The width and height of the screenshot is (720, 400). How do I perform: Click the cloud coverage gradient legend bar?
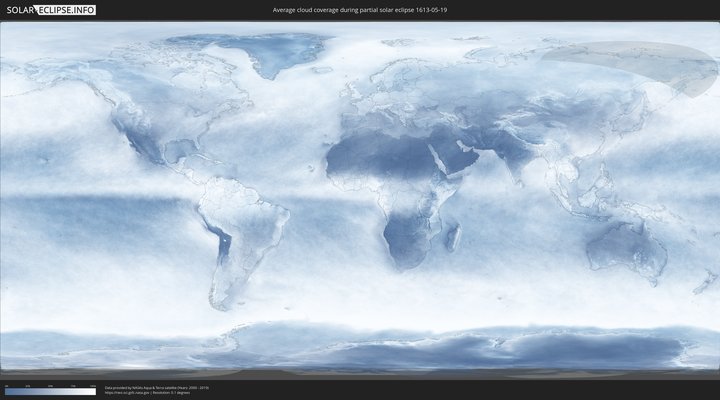(x=50, y=392)
